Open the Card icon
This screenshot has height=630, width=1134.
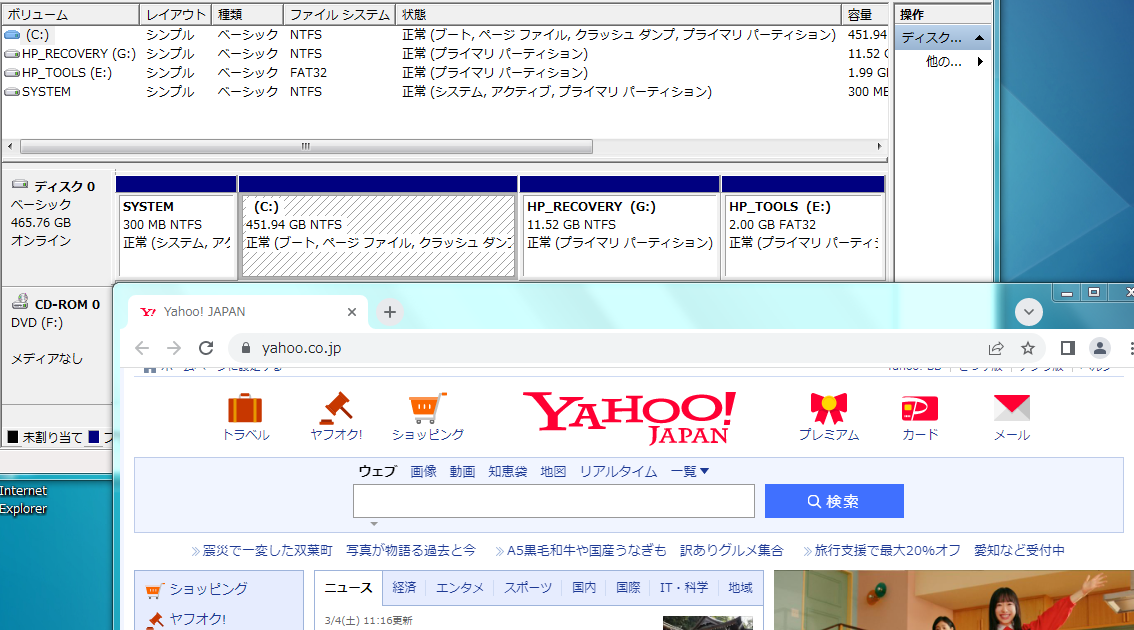coord(920,409)
